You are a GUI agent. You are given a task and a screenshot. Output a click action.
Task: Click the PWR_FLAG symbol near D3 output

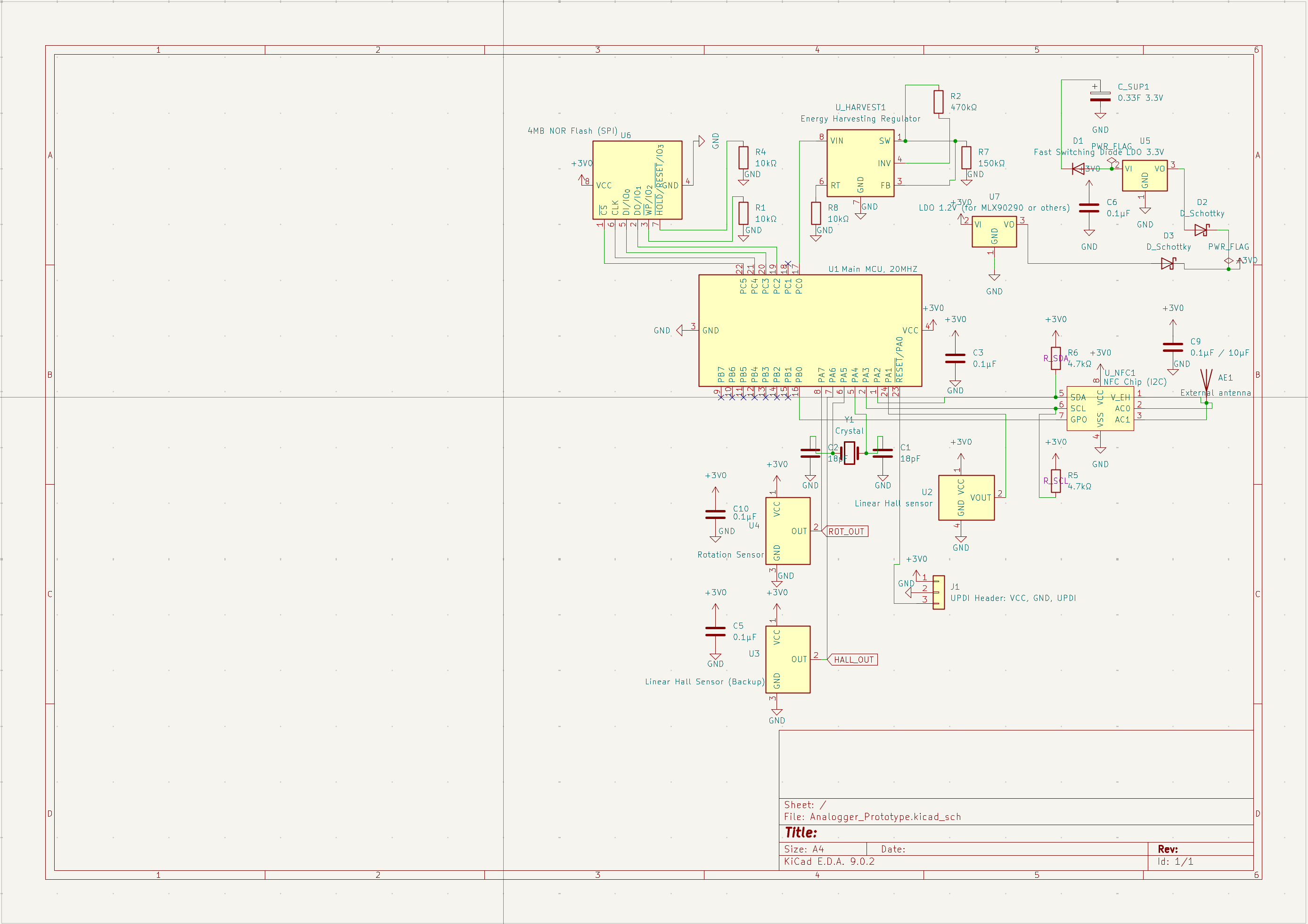click(x=1228, y=261)
